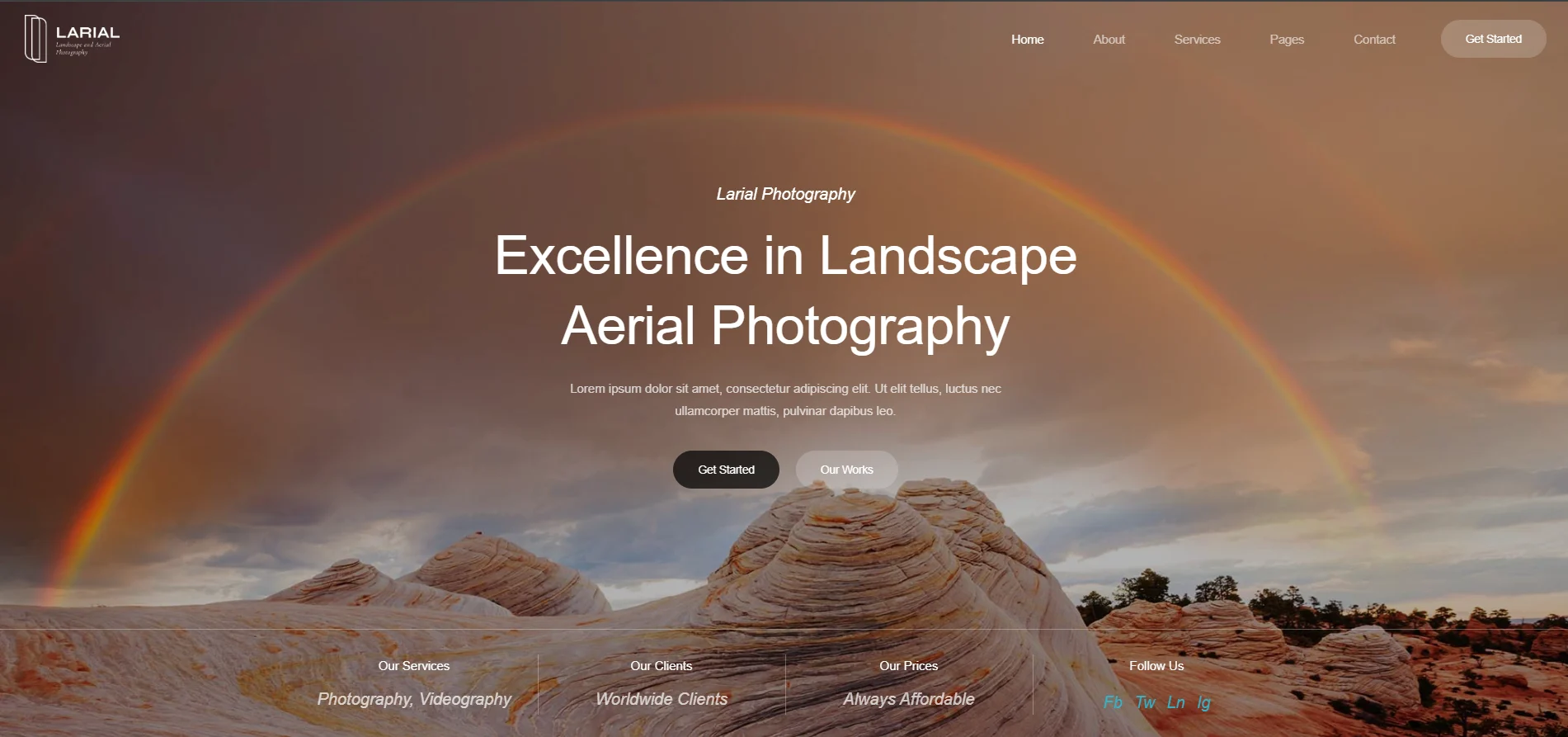Visit the Fb social link
This screenshot has height=737, width=1568.
[1113, 702]
